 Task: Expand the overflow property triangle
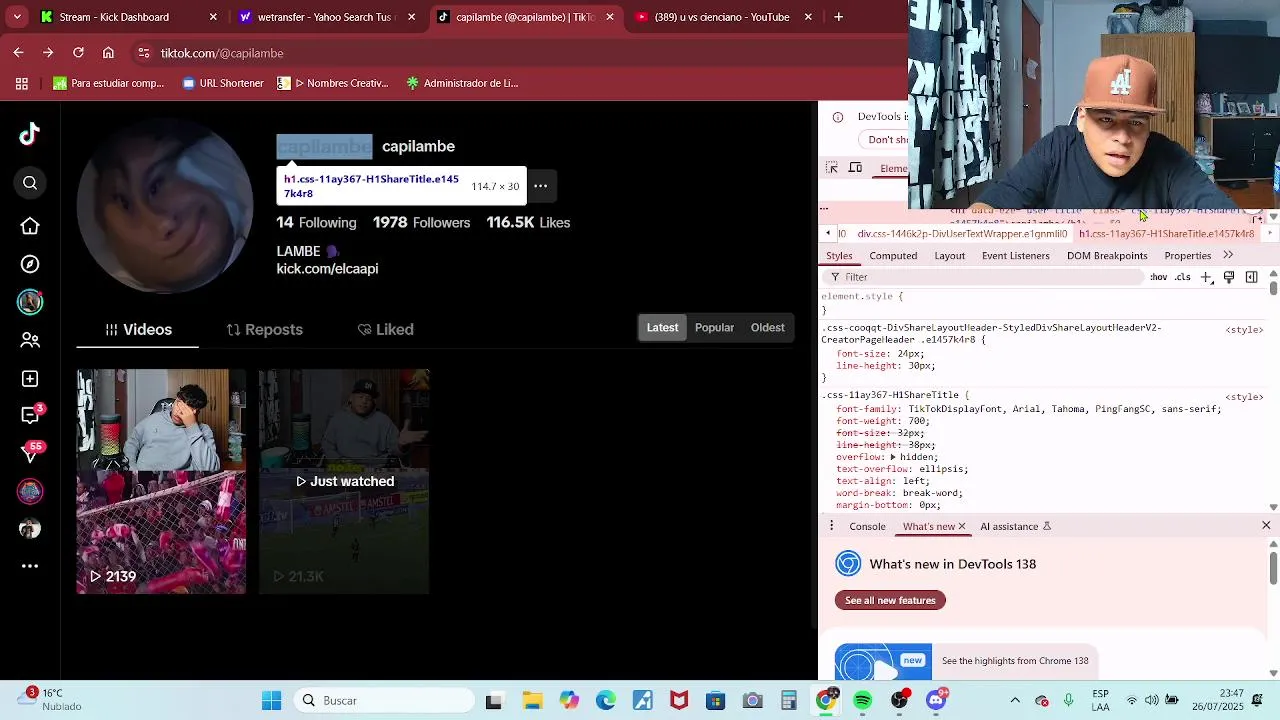click(x=893, y=457)
